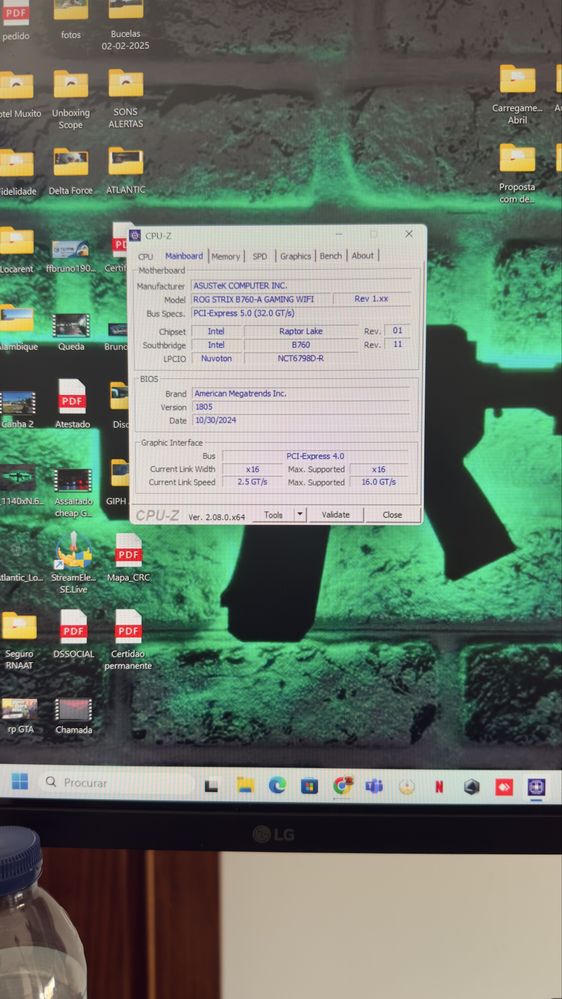Click the ROG STRIX B760-A GAMING WIFI model field
Image resolution: width=562 pixels, height=999 pixels.
(261, 299)
